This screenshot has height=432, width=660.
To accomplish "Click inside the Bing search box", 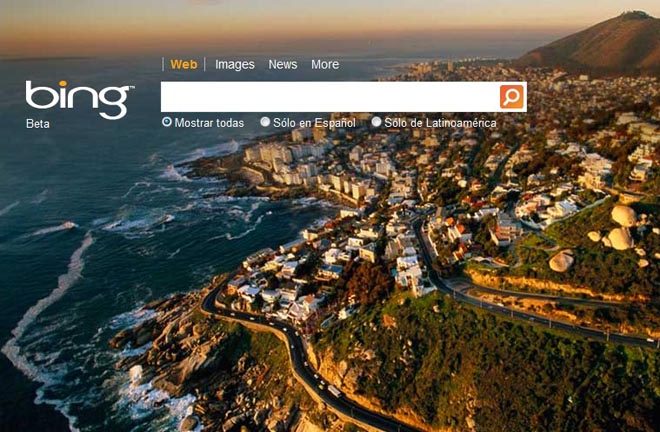I will click(x=330, y=97).
